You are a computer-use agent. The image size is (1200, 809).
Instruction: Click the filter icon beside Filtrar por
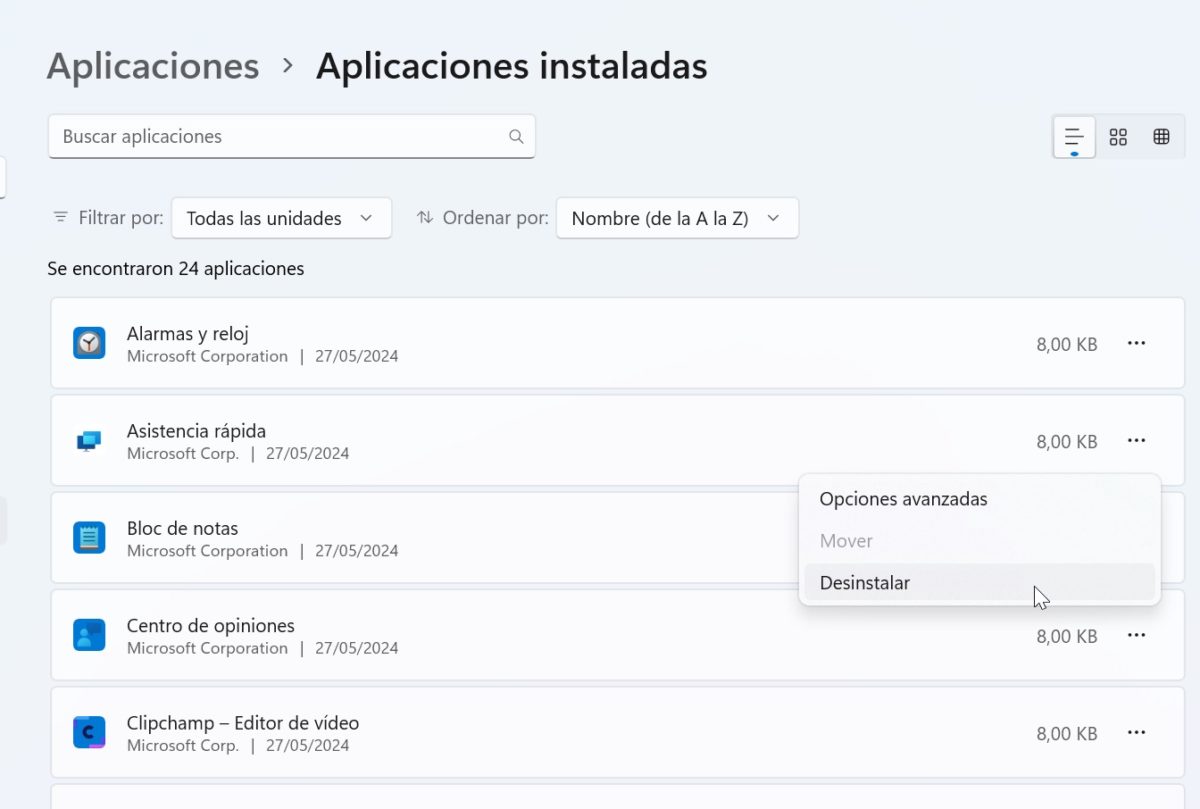61,217
